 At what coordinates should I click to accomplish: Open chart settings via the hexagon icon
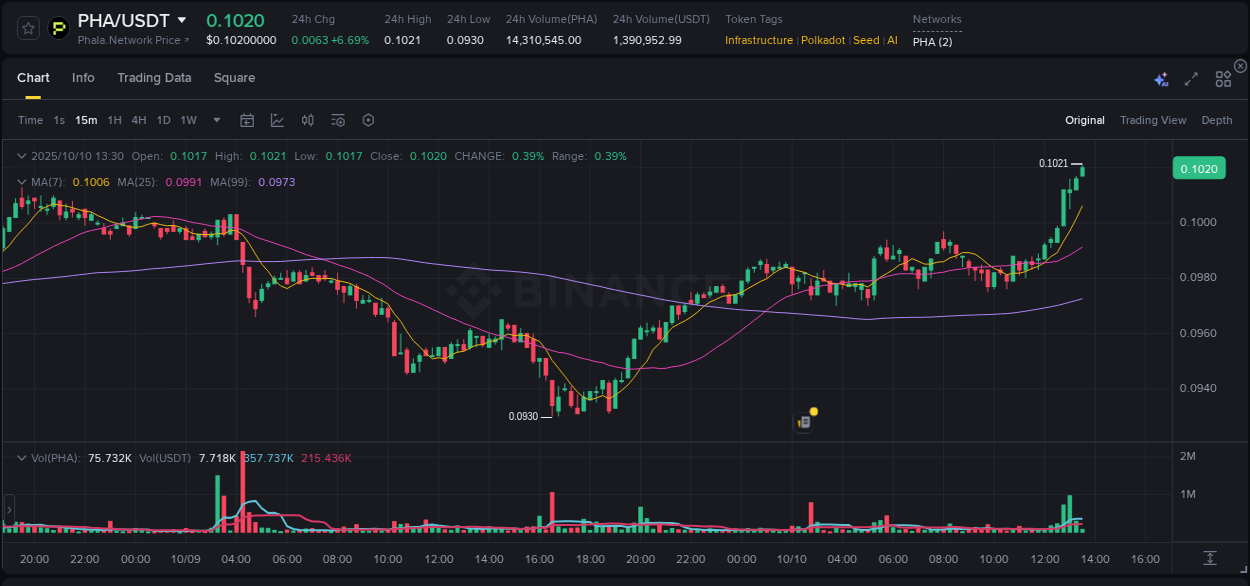(368, 120)
